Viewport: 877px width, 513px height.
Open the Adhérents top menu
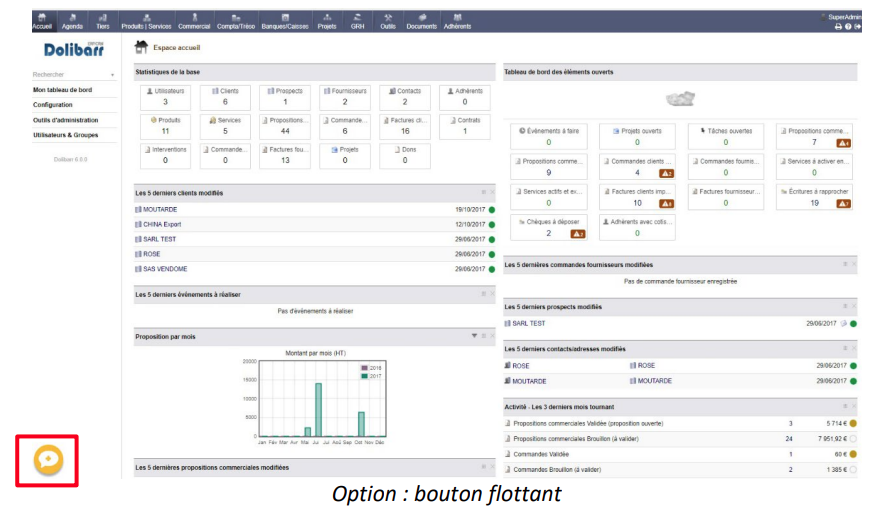pos(457,21)
